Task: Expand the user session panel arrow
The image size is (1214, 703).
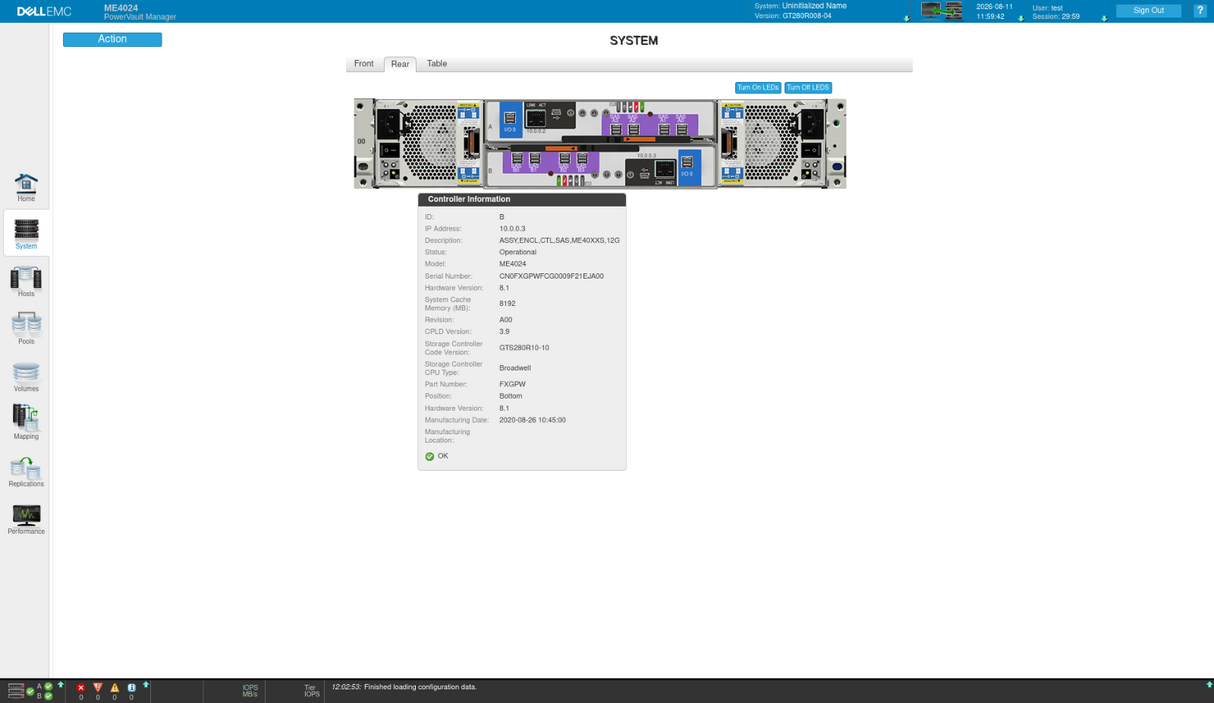Action: tap(1104, 18)
